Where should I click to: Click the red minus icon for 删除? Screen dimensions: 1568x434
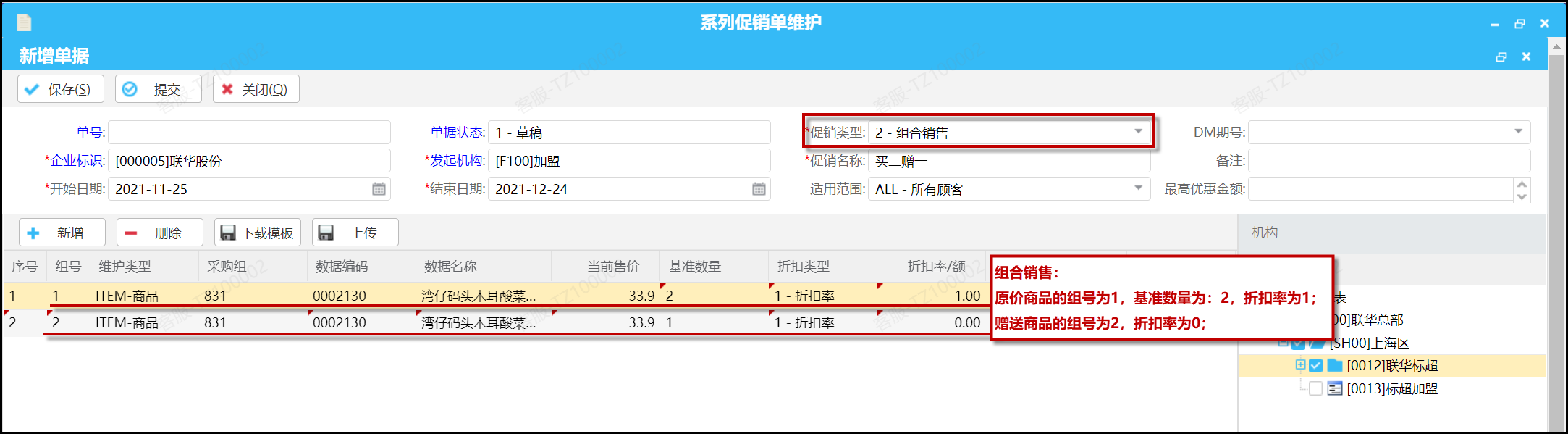tap(131, 233)
